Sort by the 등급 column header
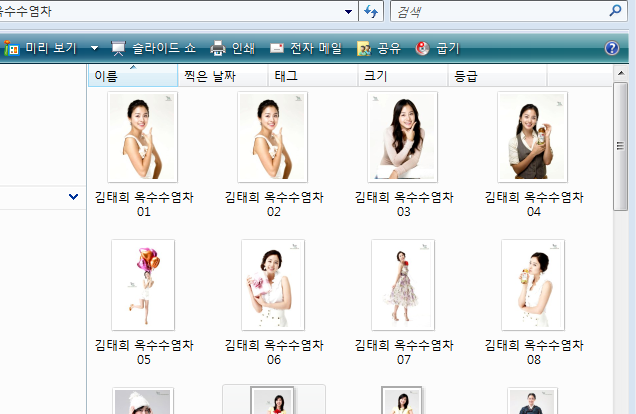 pos(497,76)
